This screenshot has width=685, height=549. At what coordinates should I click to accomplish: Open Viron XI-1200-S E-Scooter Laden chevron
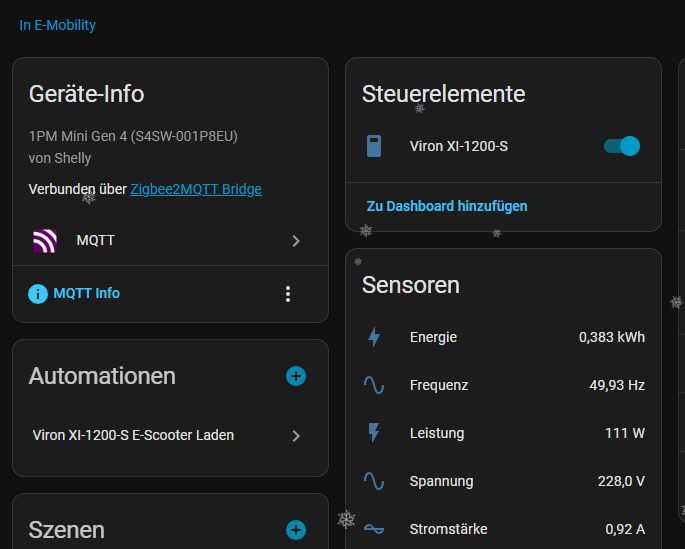(x=296, y=436)
